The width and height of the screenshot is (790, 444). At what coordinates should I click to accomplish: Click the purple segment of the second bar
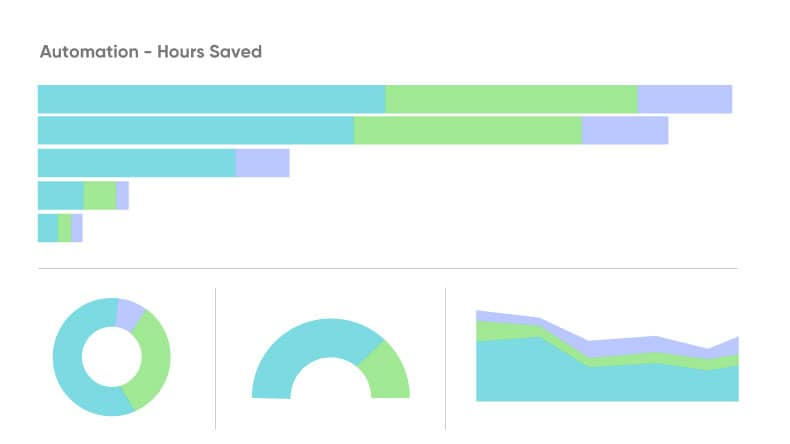pos(624,131)
